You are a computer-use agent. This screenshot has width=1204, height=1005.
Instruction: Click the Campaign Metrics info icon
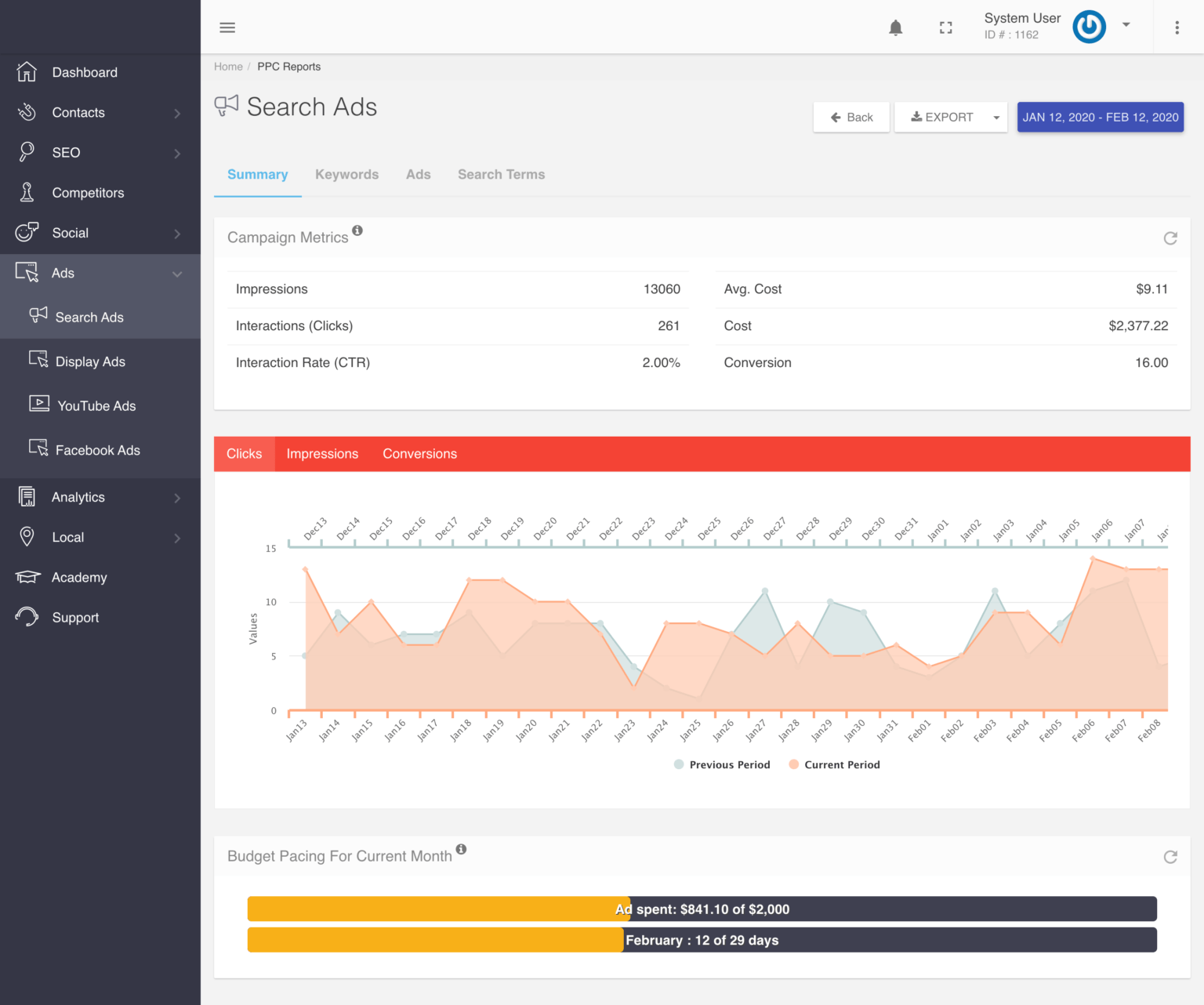(x=357, y=230)
